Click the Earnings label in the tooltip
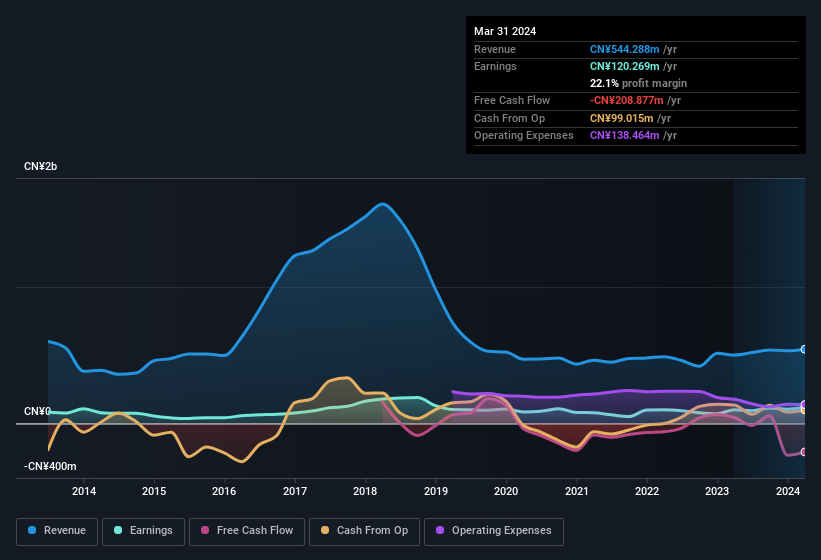This screenshot has height=560, width=821. (495, 66)
